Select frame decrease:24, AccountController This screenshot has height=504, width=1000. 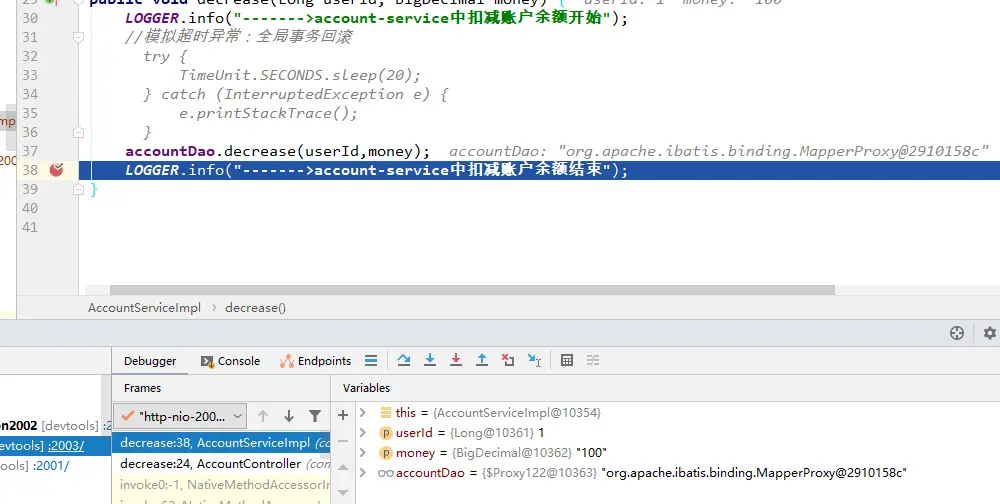tap(221, 464)
